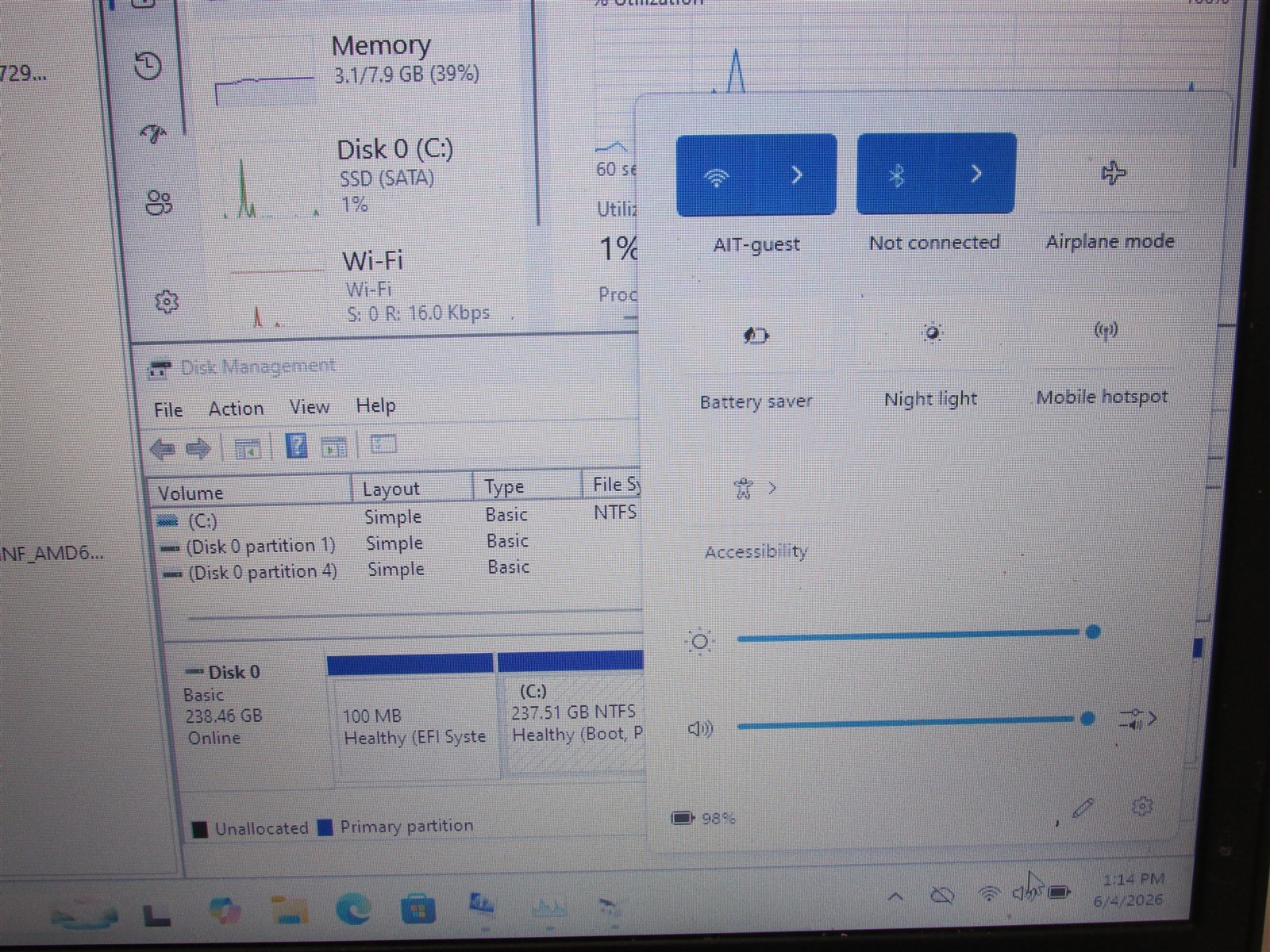
Task: Enable Night light
Action: pyautogui.click(x=932, y=332)
